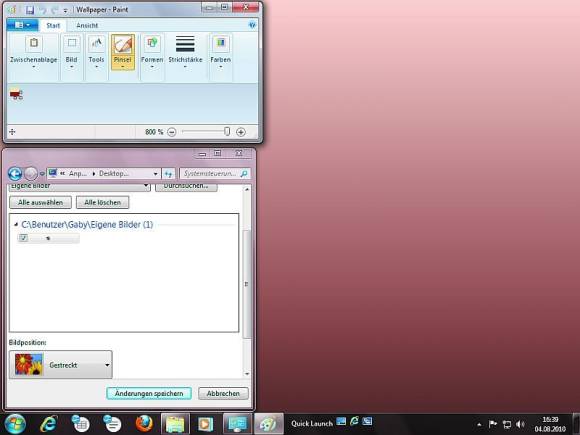Viewport: 580px width, 435px height.
Task: Collapse the C:\Benutzer\Gaby\Eigene Bilder group
Action: [x=16, y=224]
